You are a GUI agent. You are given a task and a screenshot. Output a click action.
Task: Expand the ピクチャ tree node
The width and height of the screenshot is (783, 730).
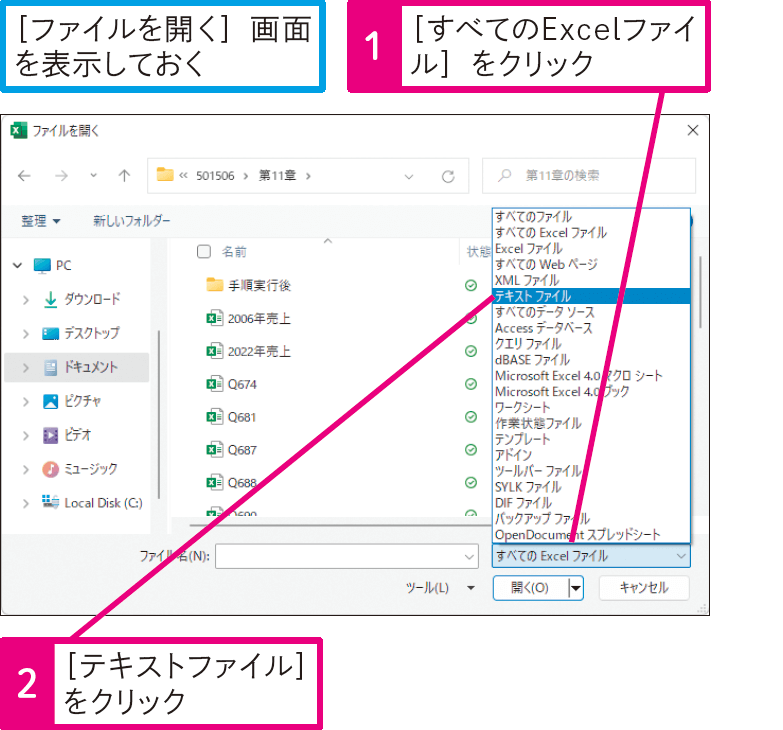(x=26, y=401)
